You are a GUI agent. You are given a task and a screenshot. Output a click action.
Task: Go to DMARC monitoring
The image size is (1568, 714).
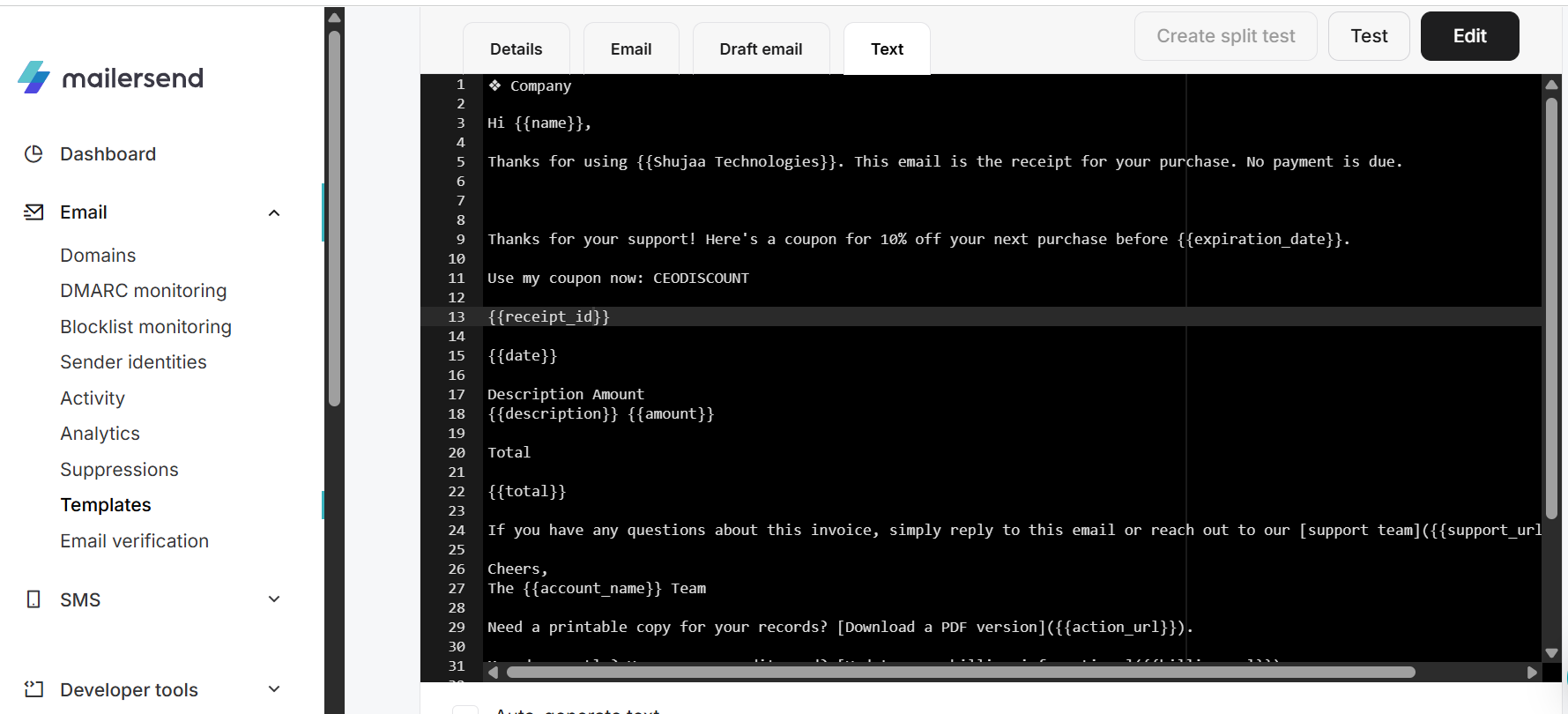click(143, 291)
